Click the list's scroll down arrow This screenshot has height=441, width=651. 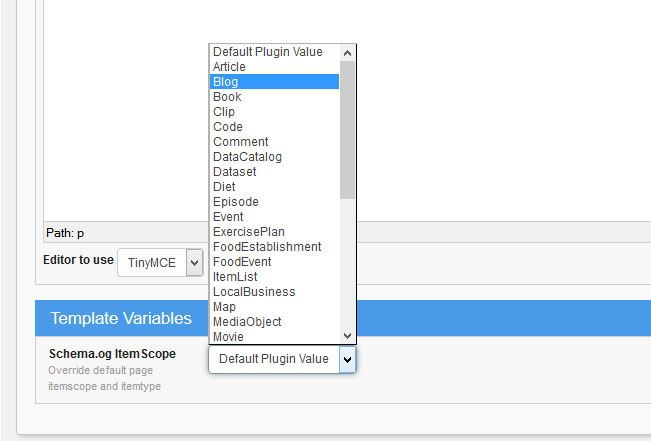(348, 336)
